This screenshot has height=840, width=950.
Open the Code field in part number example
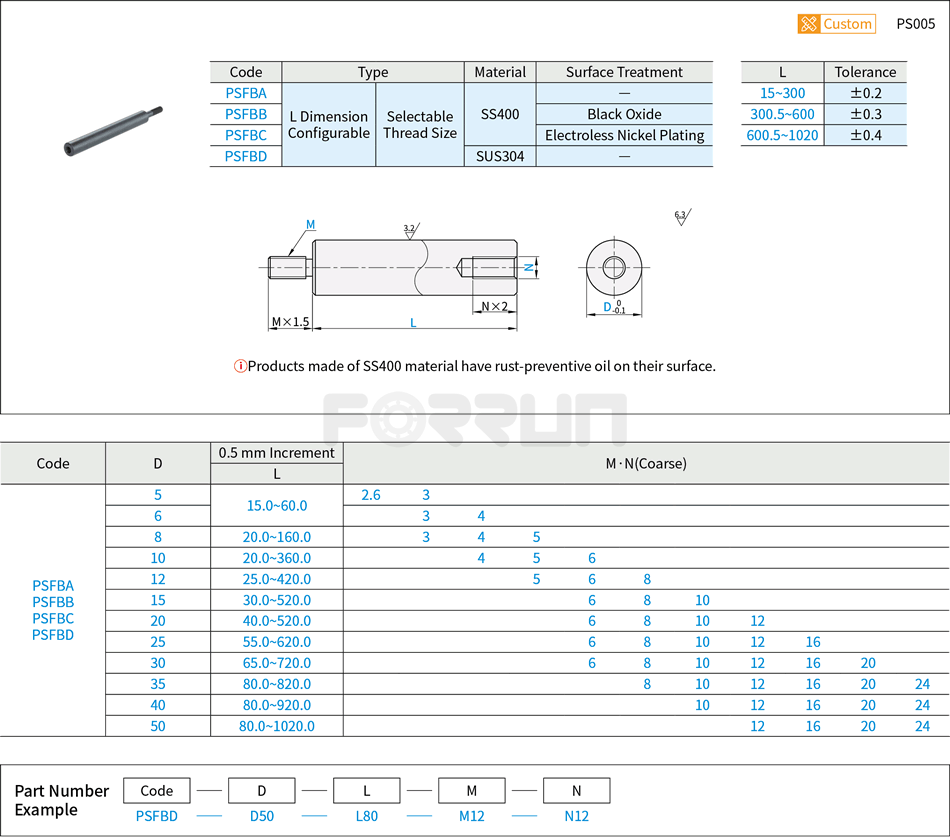pyautogui.click(x=157, y=790)
